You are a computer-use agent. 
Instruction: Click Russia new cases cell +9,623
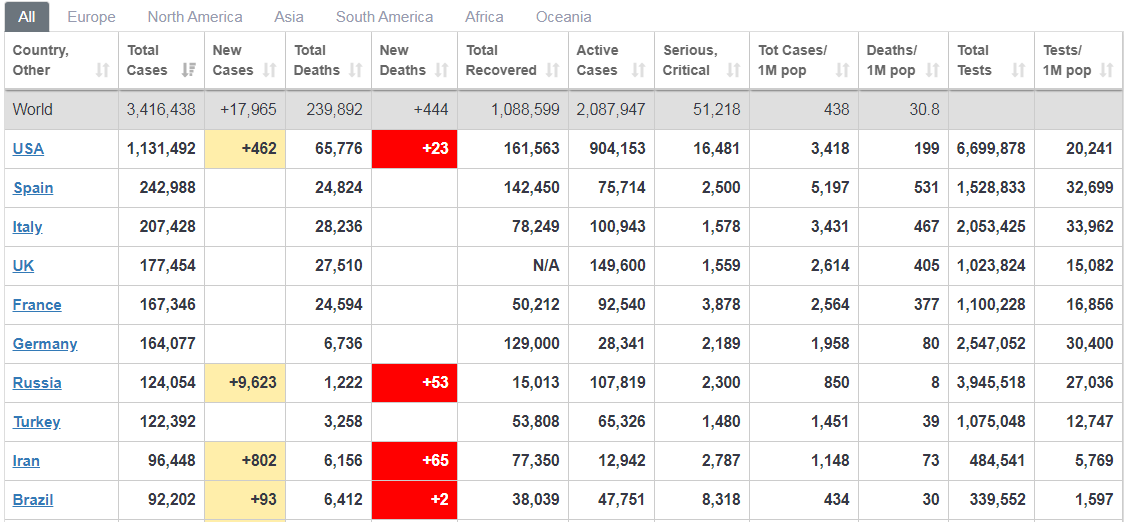click(x=245, y=382)
